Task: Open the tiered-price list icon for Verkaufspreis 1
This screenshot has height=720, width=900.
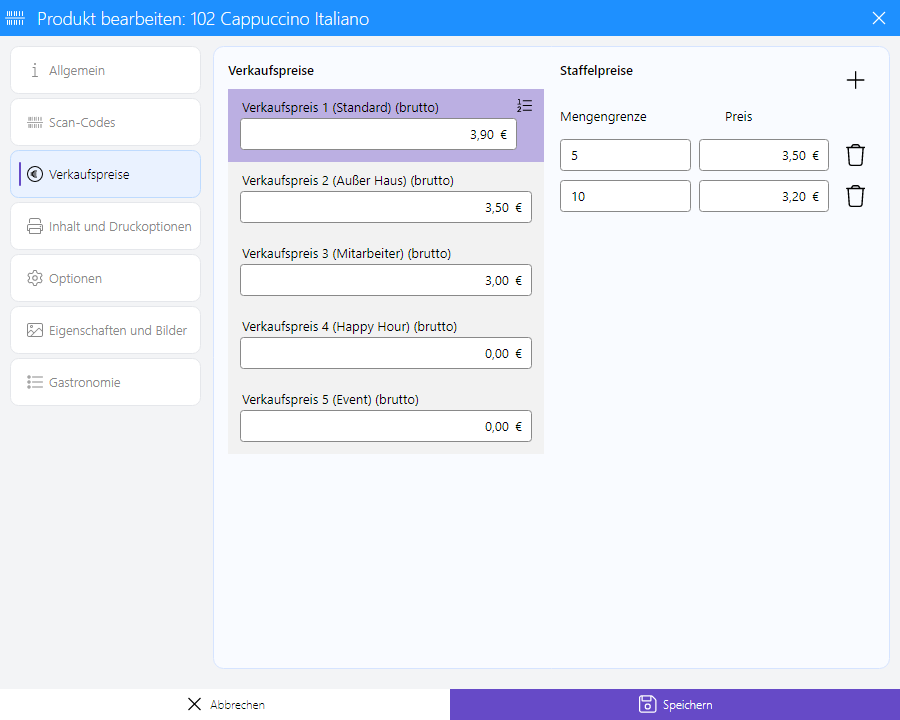Action: [x=525, y=106]
